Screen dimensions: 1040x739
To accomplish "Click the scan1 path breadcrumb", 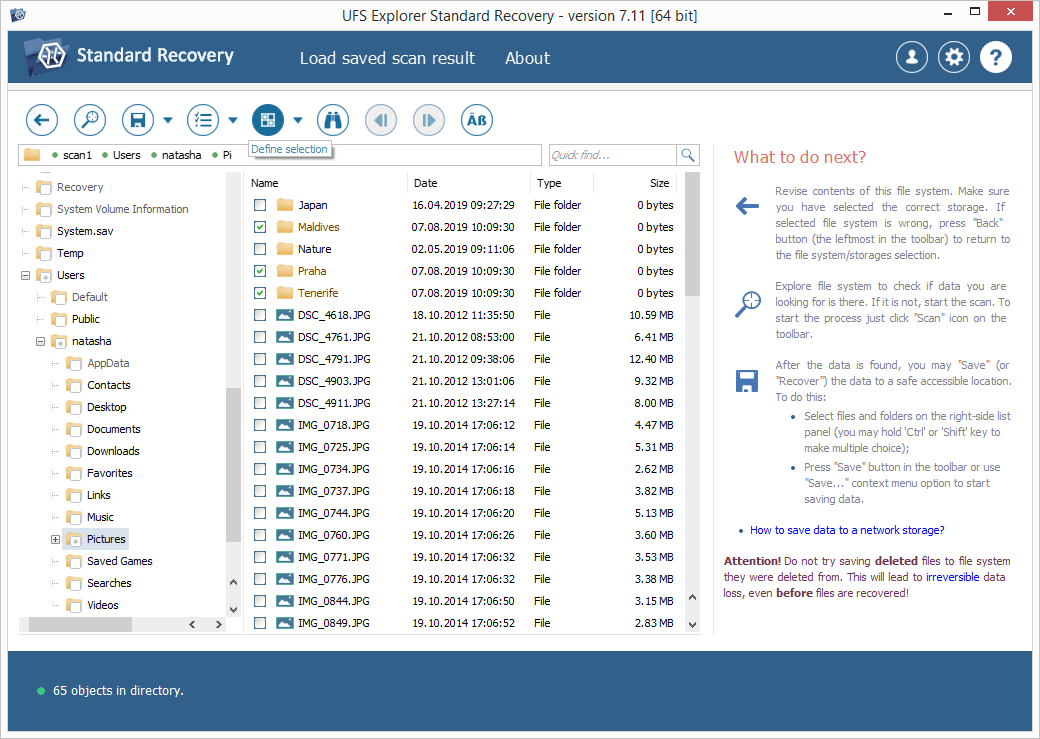I will pos(77,155).
